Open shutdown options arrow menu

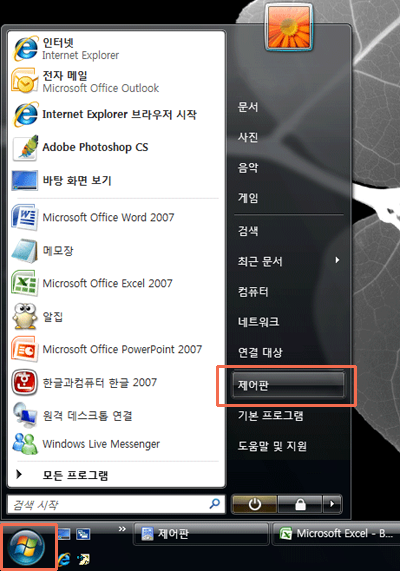(332, 504)
